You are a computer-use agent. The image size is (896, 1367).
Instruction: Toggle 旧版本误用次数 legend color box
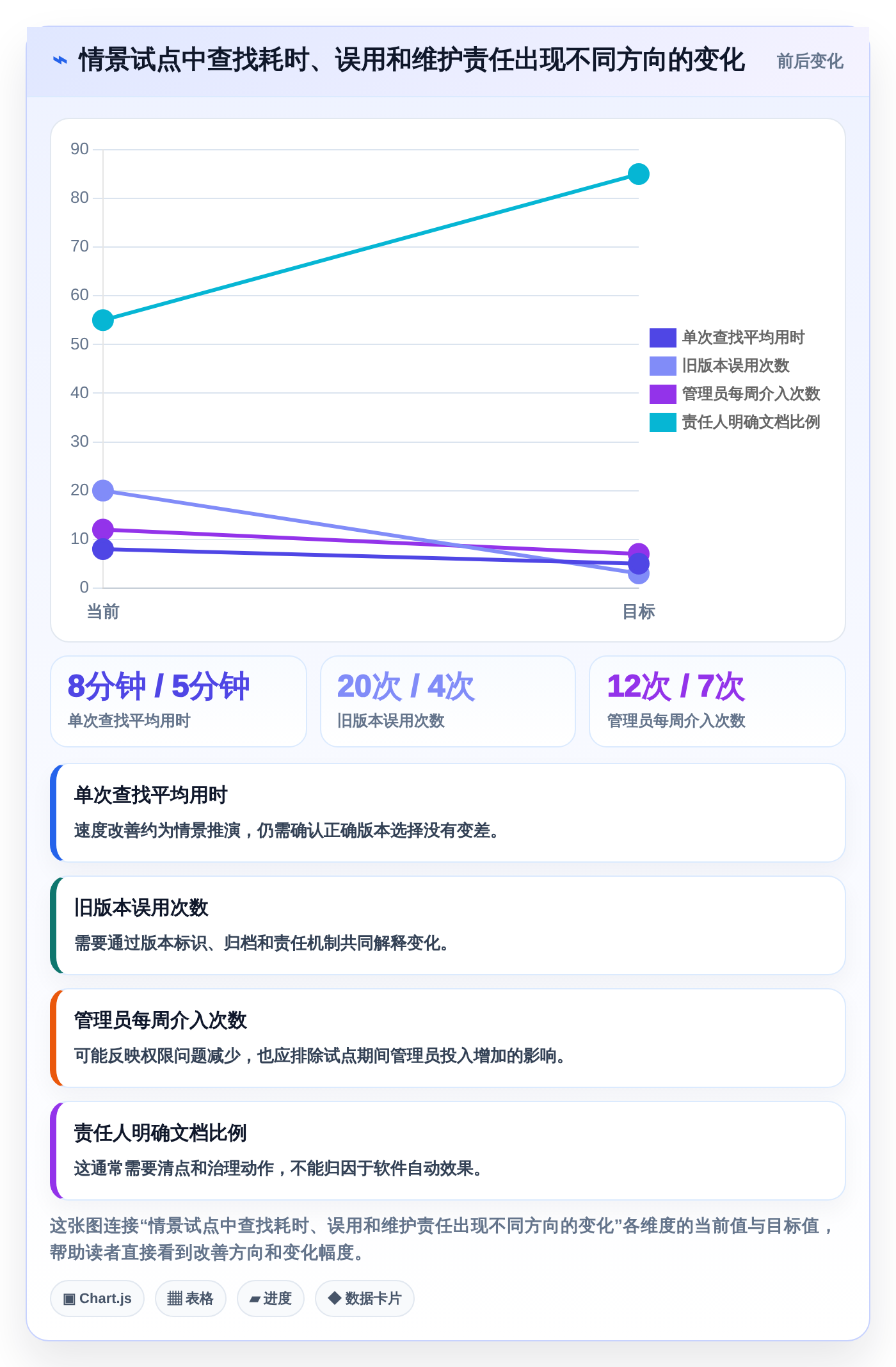pos(662,365)
